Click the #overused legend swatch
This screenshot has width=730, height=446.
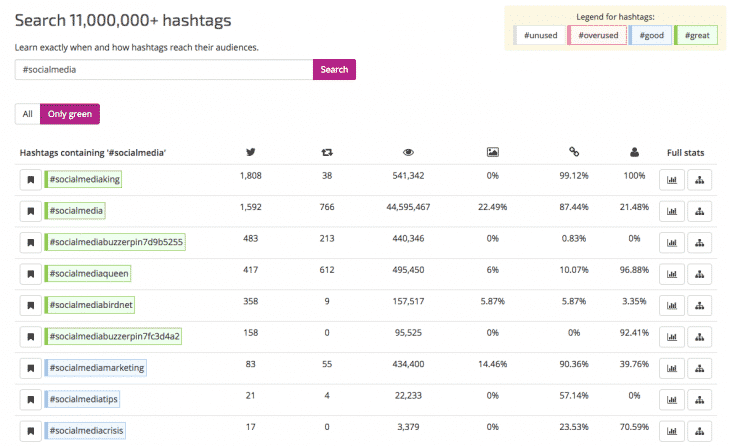tap(596, 35)
